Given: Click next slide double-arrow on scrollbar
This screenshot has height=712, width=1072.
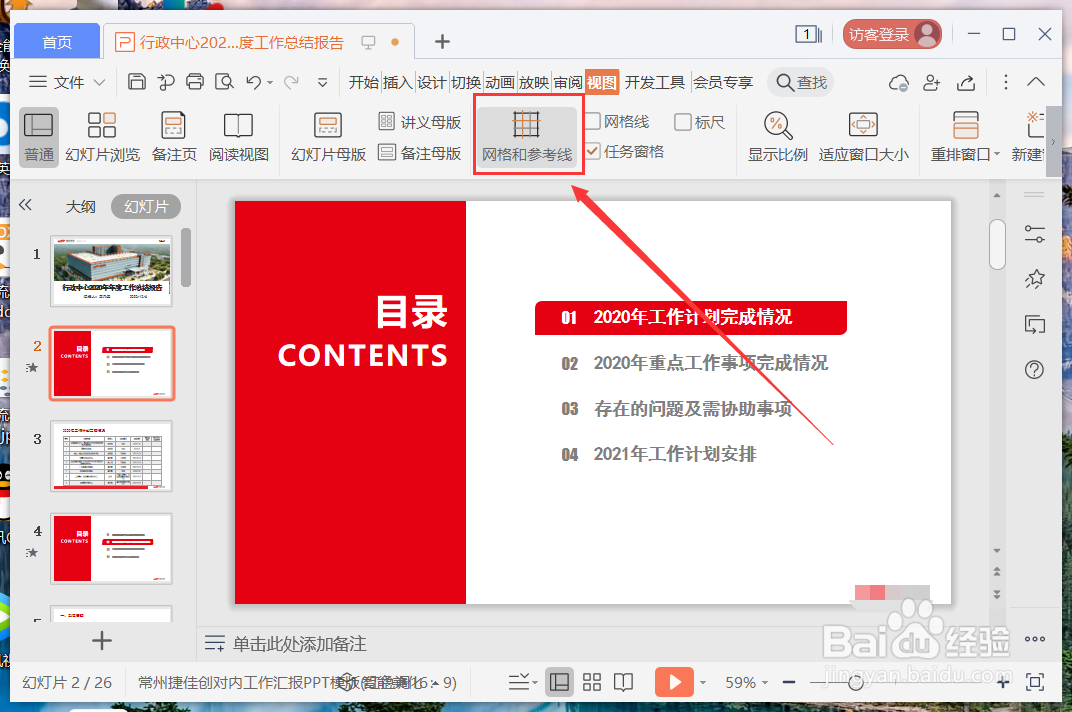Looking at the screenshot, I should [x=997, y=594].
